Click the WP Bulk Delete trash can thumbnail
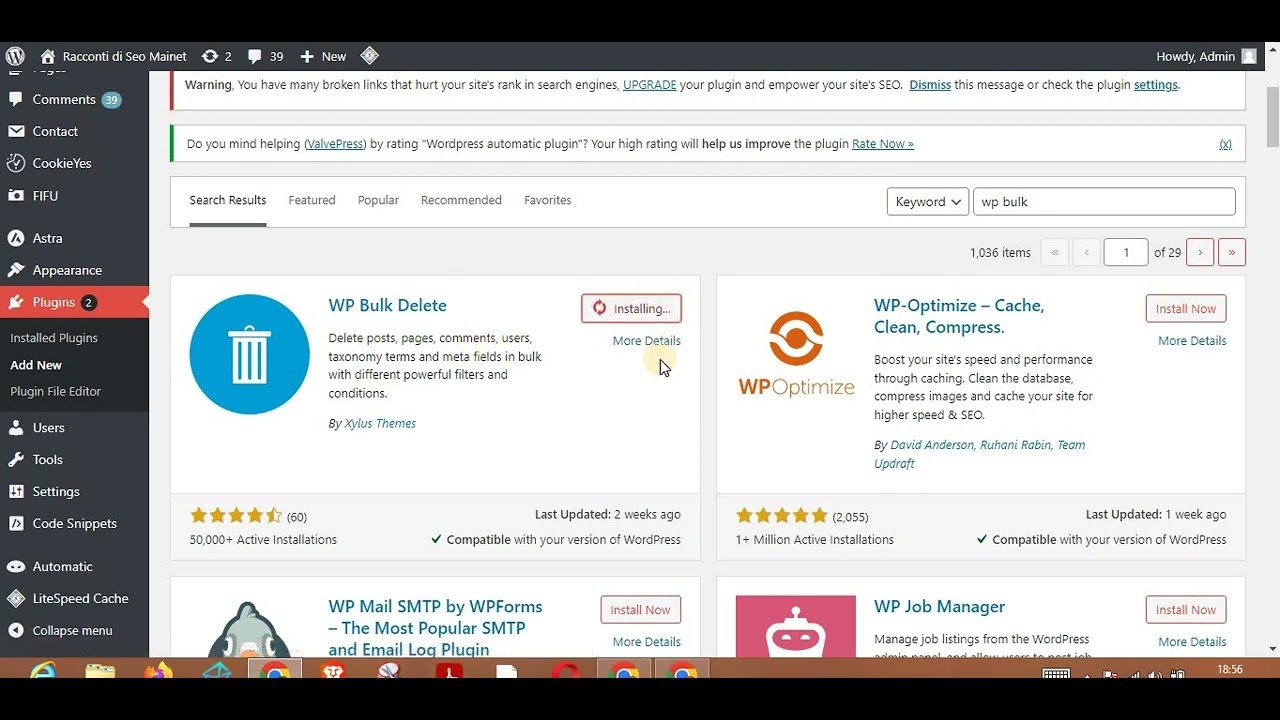Viewport: 1280px width, 720px height. [250, 354]
